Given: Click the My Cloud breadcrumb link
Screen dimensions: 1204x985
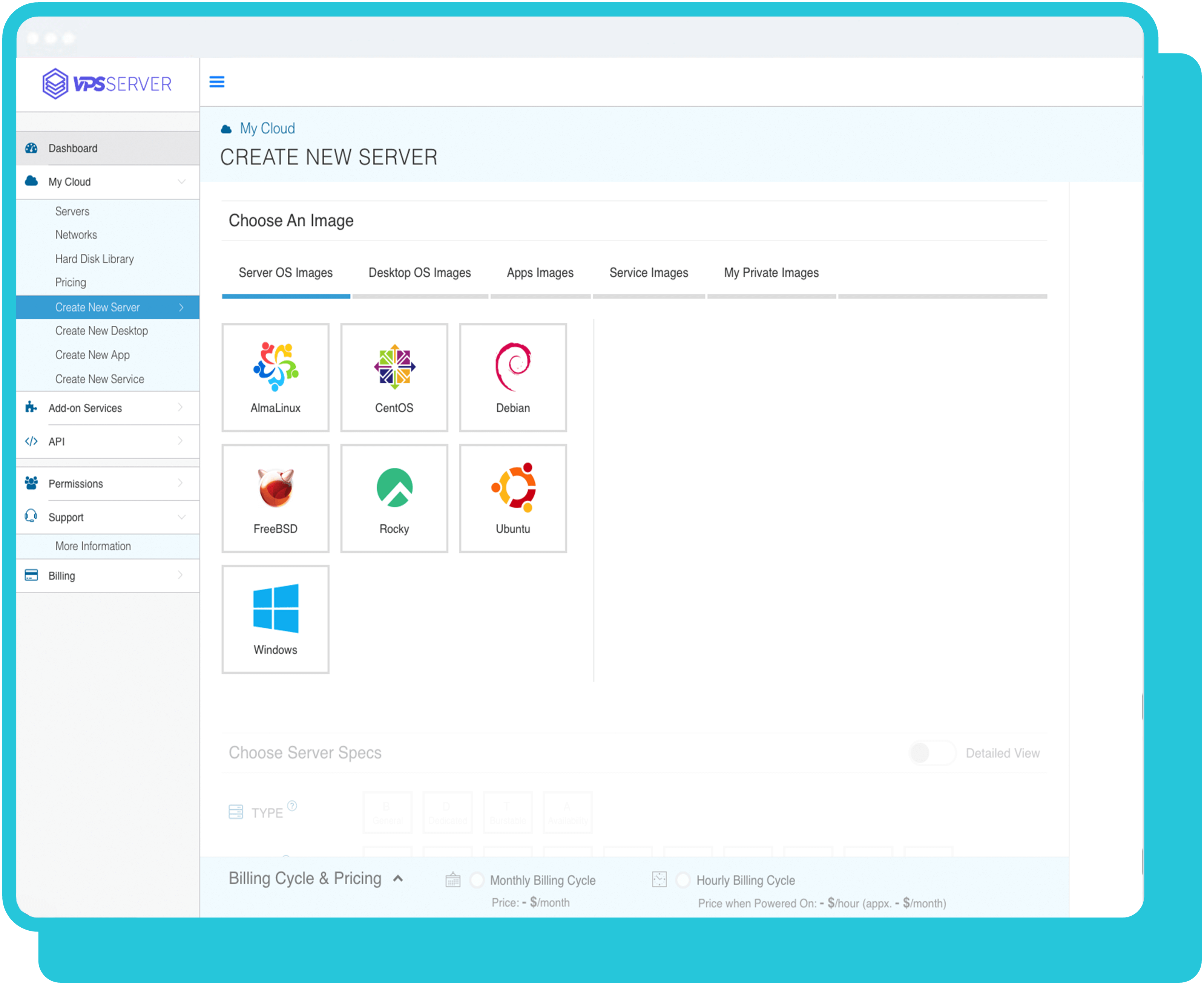Looking at the screenshot, I should (267, 128).
